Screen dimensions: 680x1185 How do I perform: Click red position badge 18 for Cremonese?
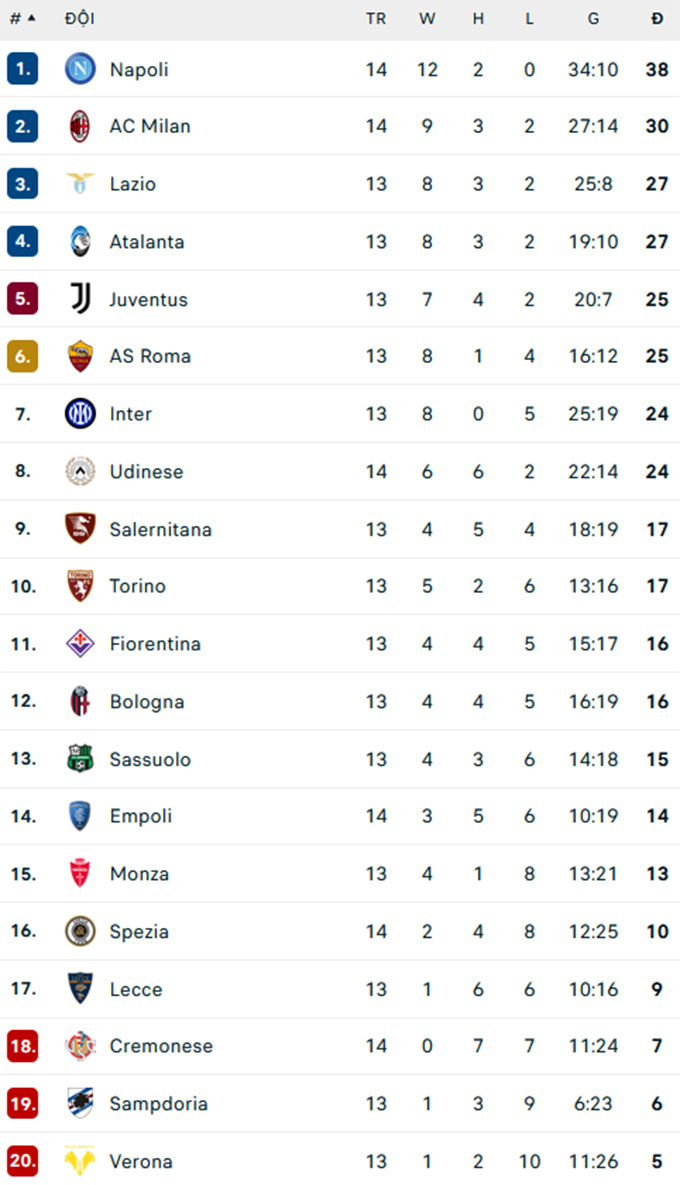point(22,1046)
